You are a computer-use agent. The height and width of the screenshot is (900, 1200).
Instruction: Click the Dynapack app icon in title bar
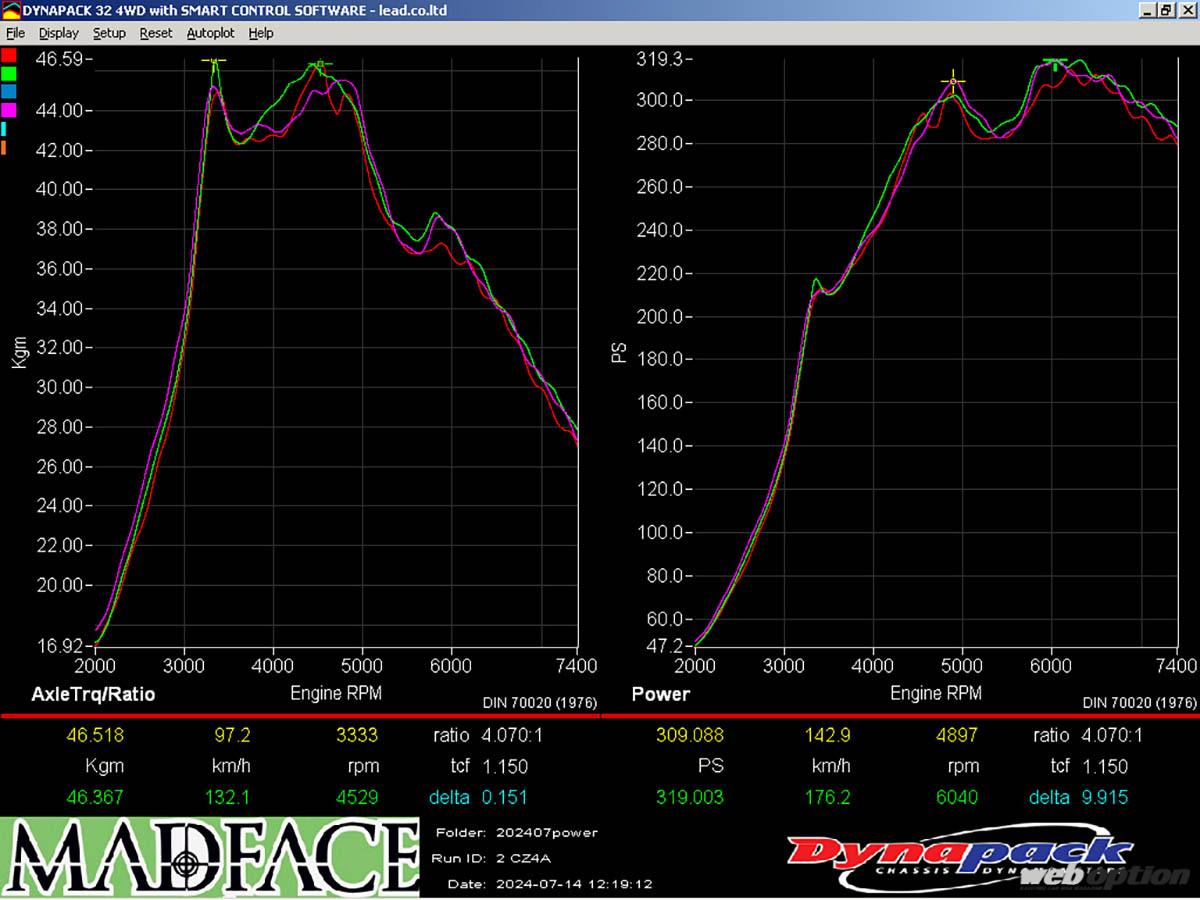pyautogui.click(x=12, y=10)
